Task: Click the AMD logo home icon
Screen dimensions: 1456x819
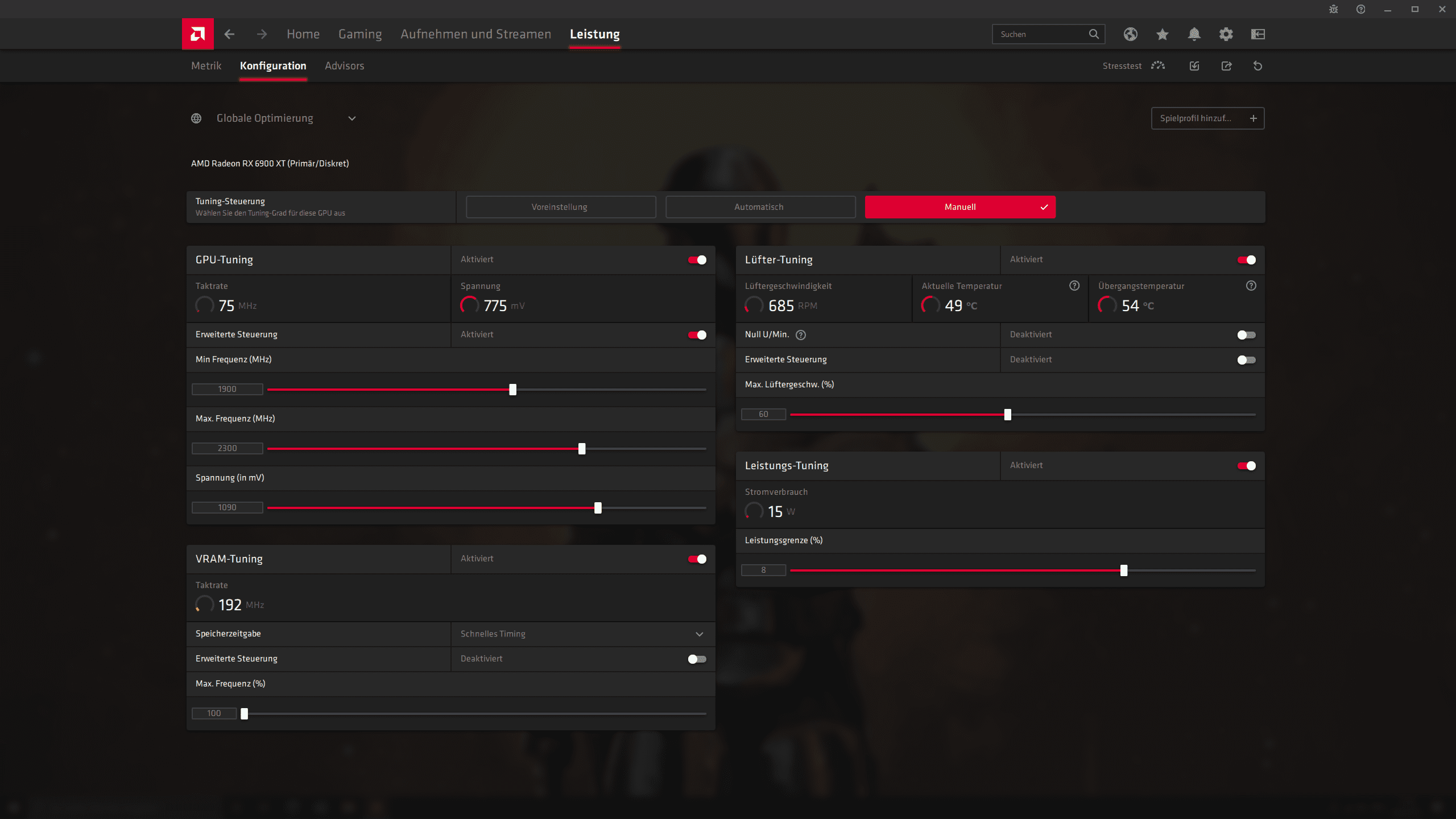Action: point(197,34)
